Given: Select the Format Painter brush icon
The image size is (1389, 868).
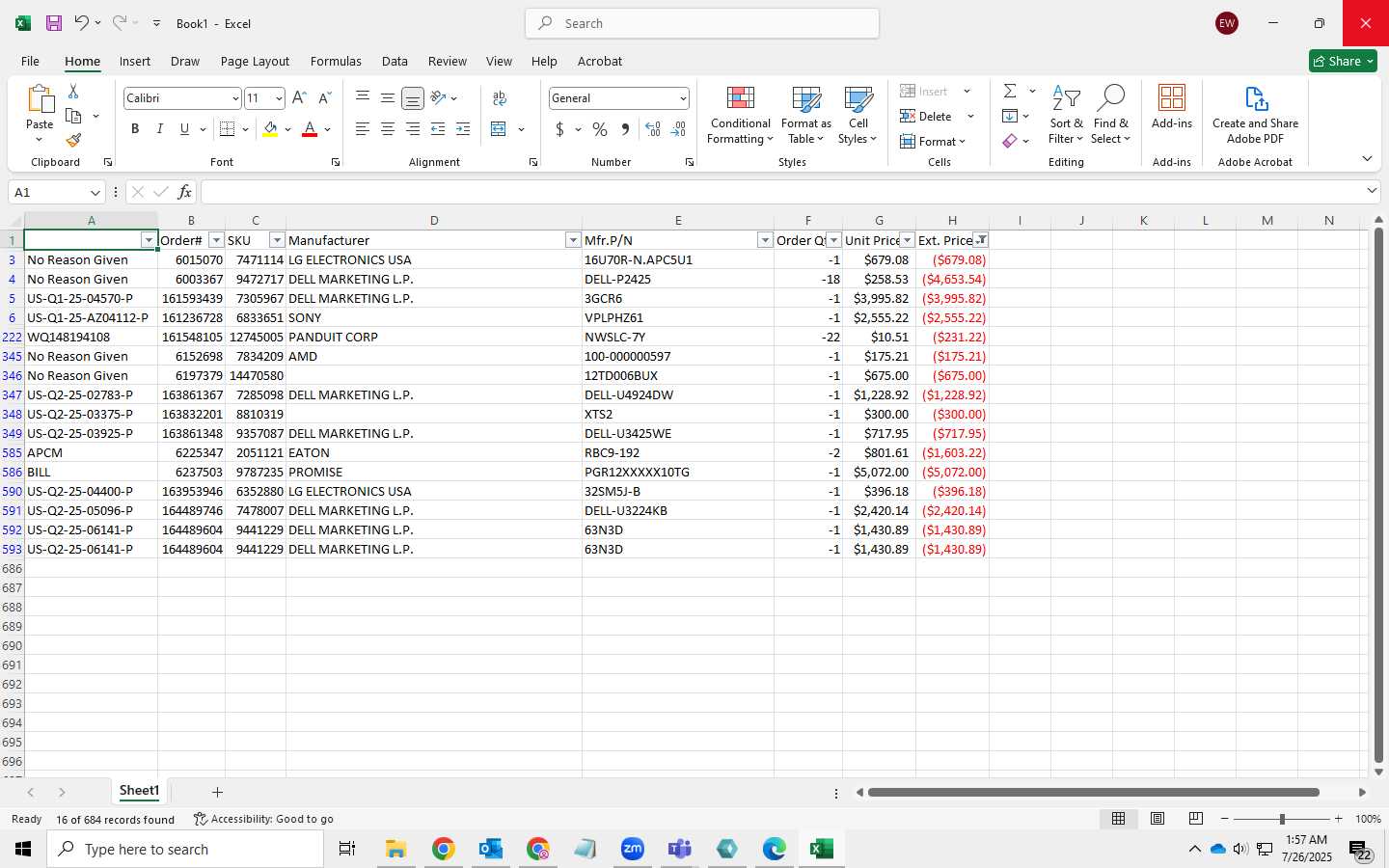Looking at the screenshot, I should click(73, 140).
